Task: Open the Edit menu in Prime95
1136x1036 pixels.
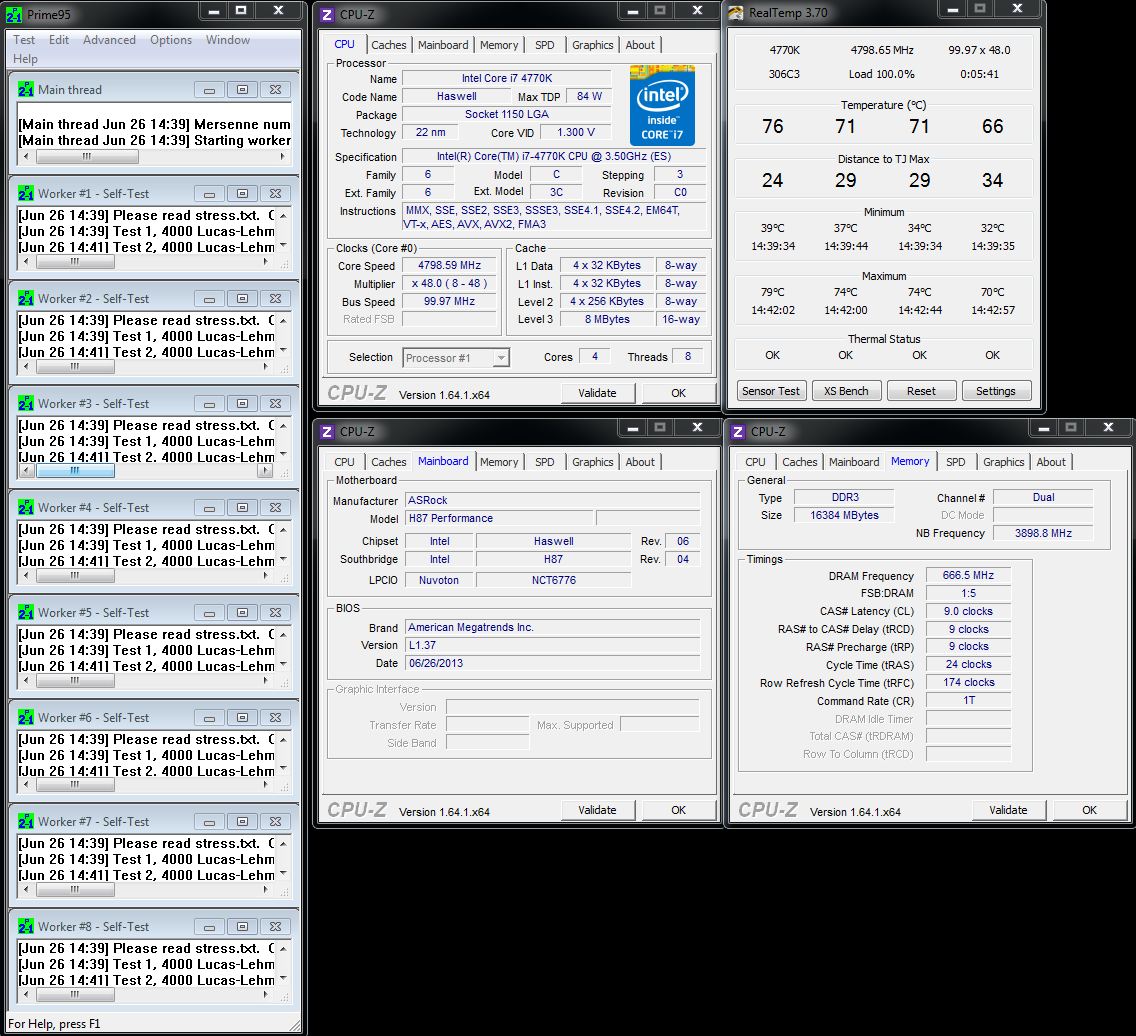Action: click(59, 40)
